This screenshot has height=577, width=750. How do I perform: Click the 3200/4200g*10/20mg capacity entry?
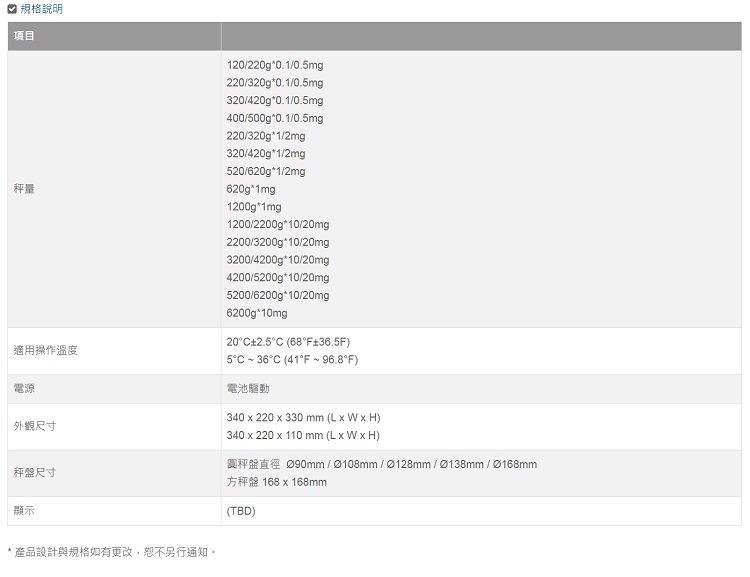(278, 260)
